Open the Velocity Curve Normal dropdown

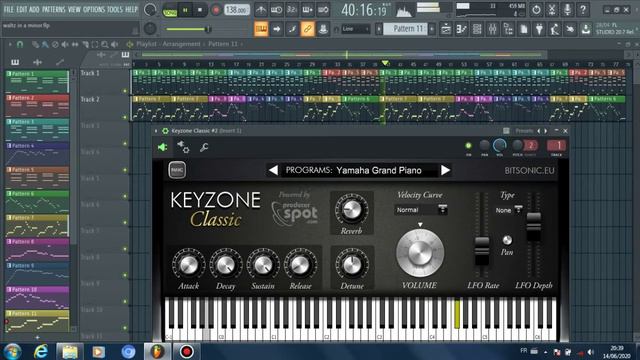click(x=421, y=210)
